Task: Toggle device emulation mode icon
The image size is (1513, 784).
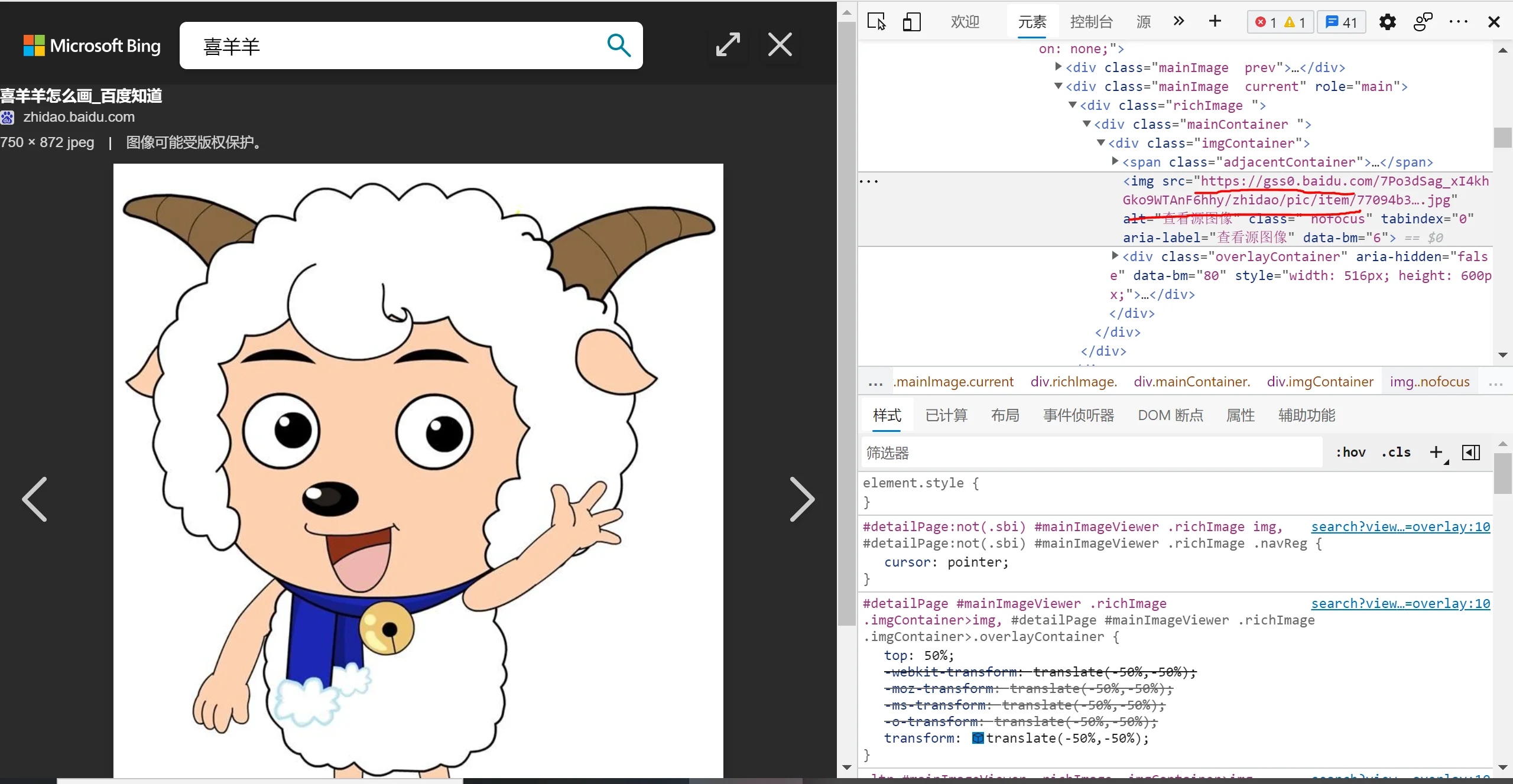Action: pyautogui.click(x=911, y=22)
